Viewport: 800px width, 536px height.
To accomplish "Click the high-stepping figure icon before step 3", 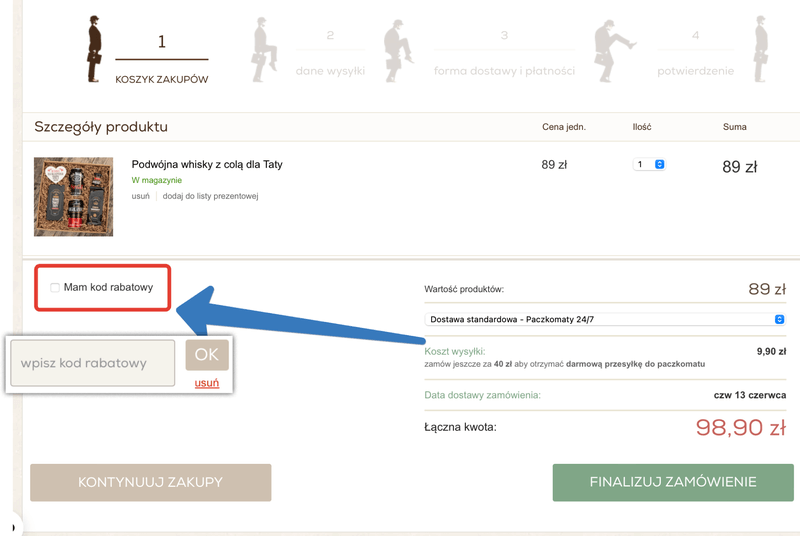I will click(398, 50).
